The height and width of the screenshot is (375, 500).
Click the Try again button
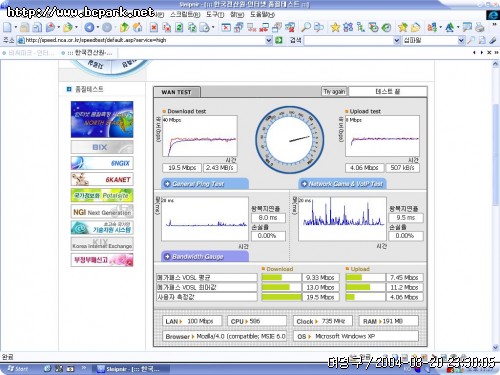(334, 92)
